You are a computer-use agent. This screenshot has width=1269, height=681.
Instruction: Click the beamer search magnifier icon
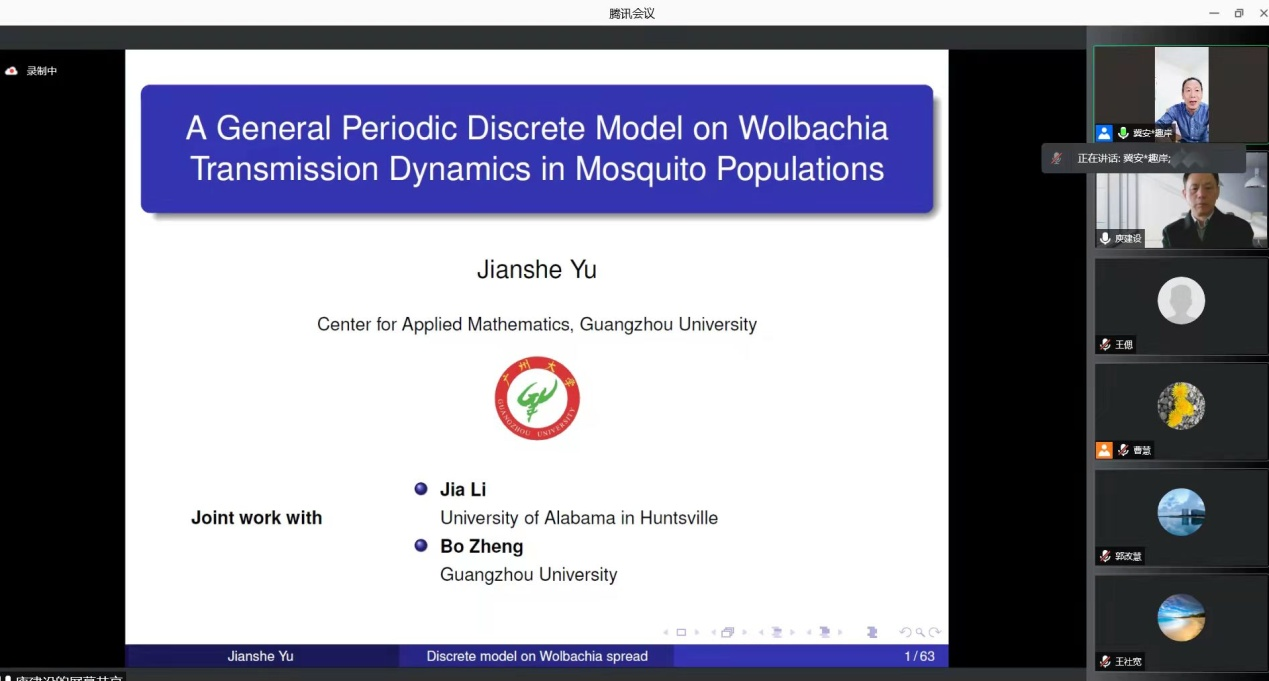[x=920, y=632]
